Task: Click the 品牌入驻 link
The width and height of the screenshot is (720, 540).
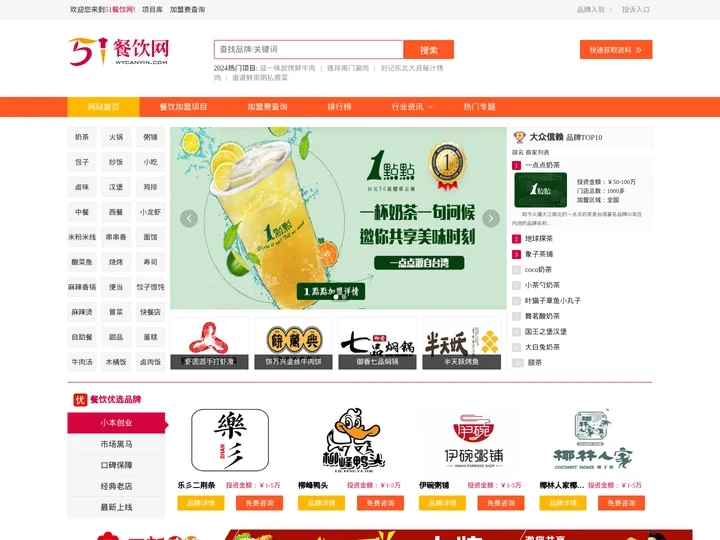Action: (591, 10)
